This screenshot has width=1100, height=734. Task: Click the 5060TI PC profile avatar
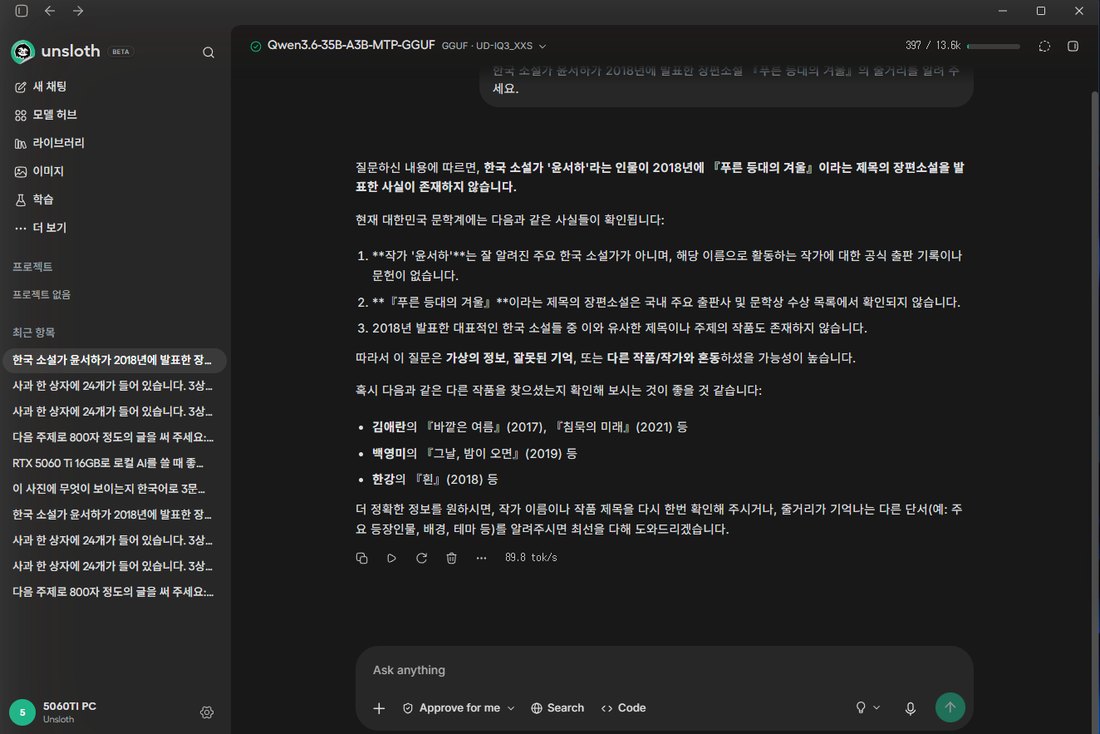click(22, 712)
